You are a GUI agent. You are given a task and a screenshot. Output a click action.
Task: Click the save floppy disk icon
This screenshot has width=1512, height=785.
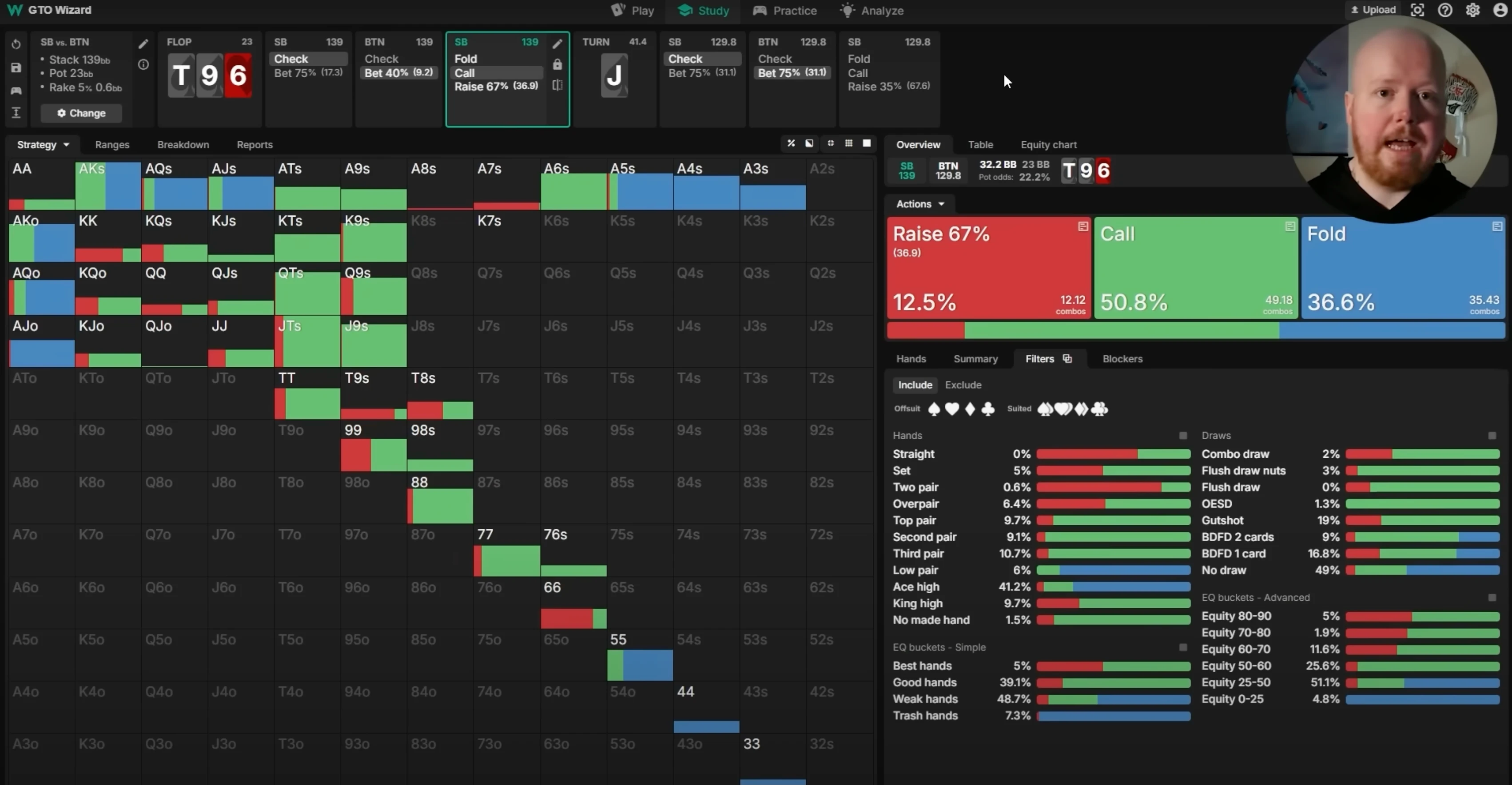coord(16,67)
